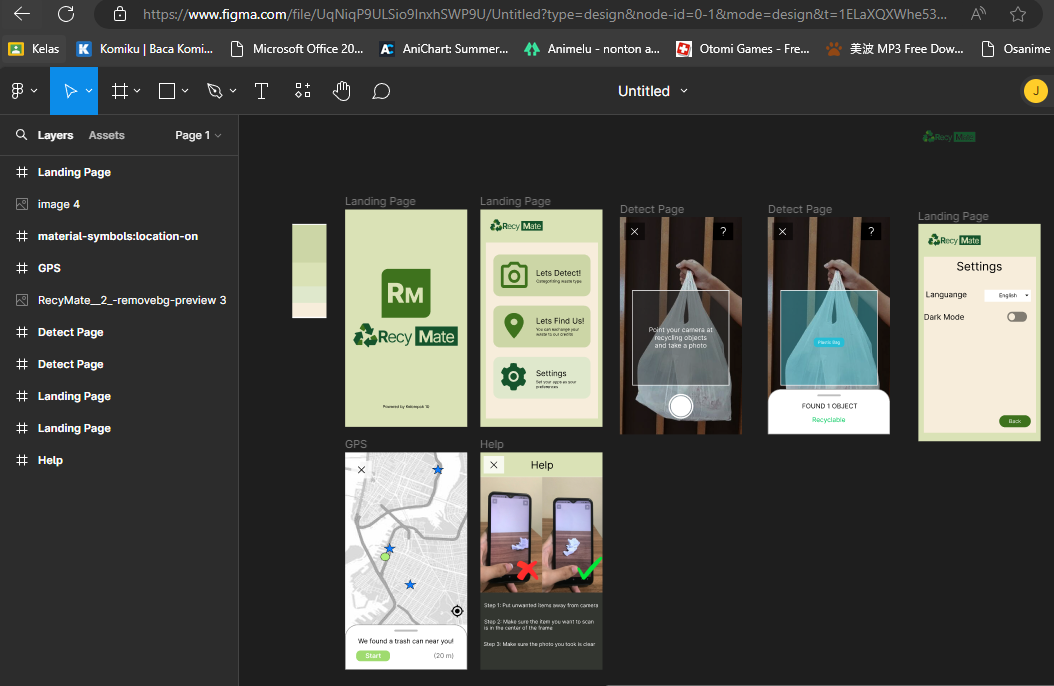Select the GPS layer in layers list

(49, 268)
